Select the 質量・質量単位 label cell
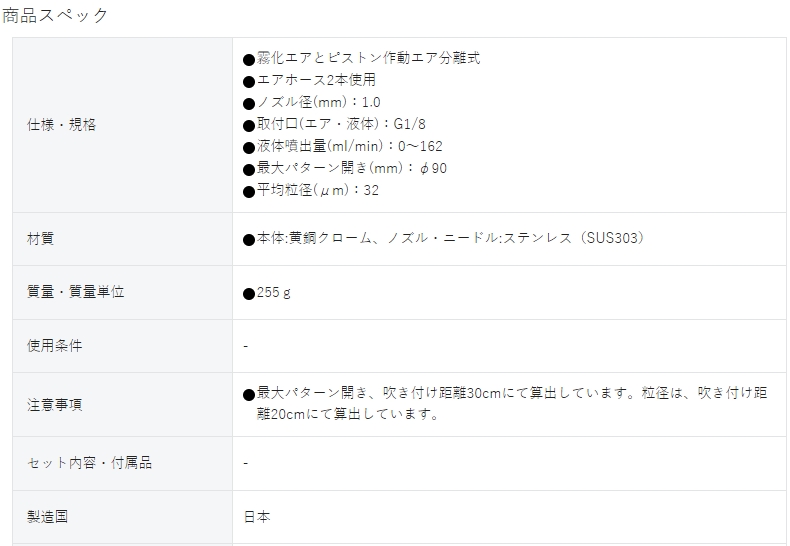790x546 pixels. [x=76, y=292]
